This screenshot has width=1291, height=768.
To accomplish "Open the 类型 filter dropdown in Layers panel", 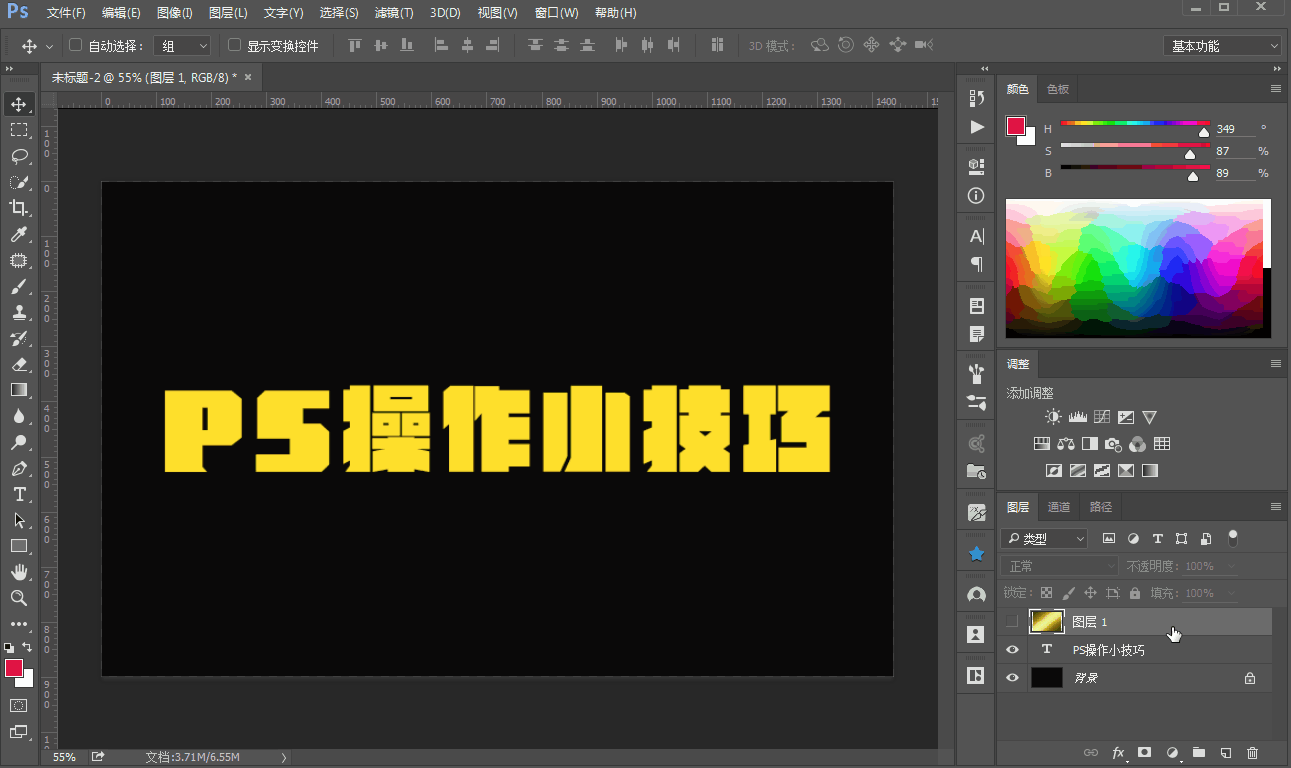I will click(x=1044, y=538).
